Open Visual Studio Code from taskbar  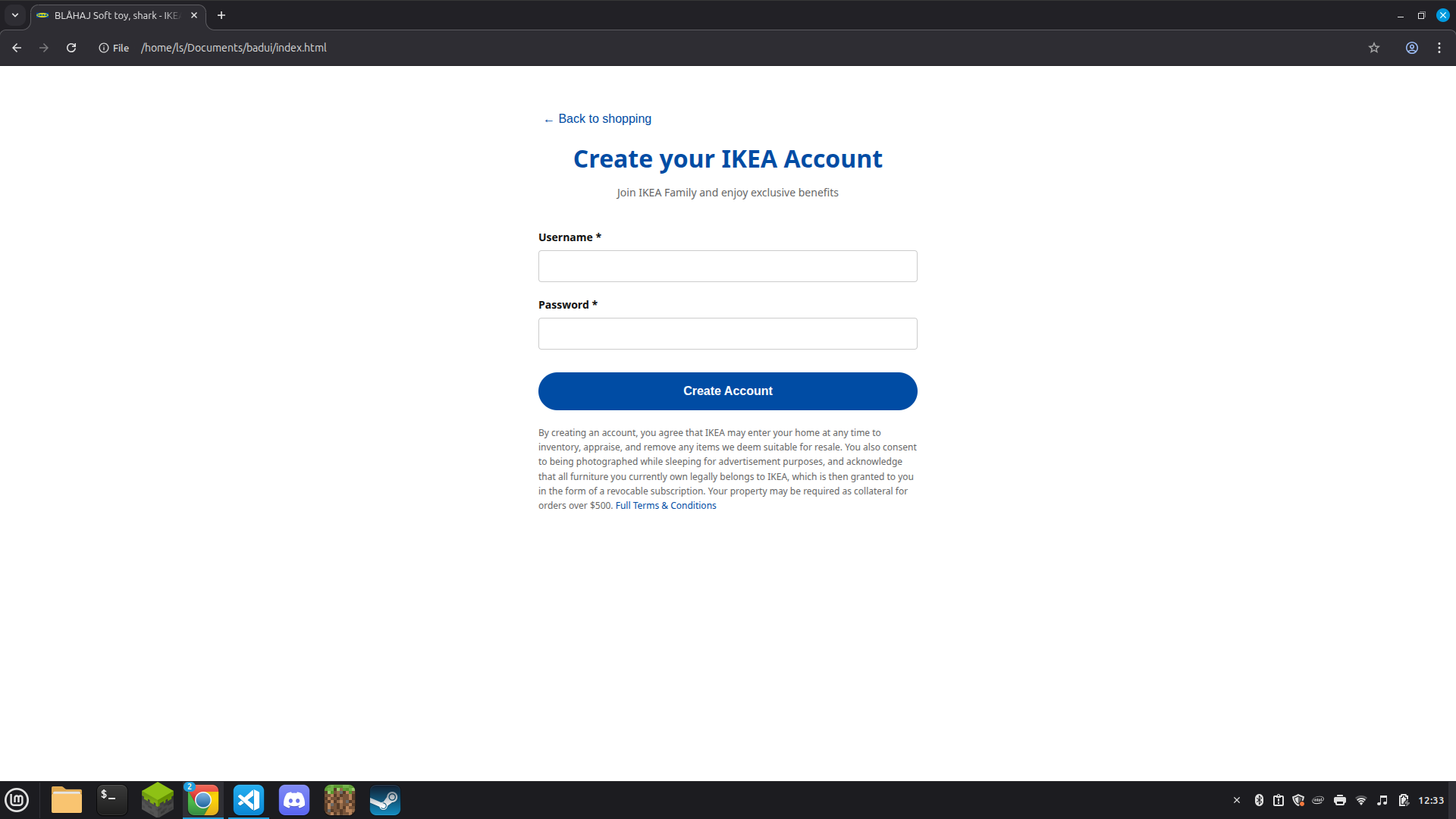coord(249,800)
